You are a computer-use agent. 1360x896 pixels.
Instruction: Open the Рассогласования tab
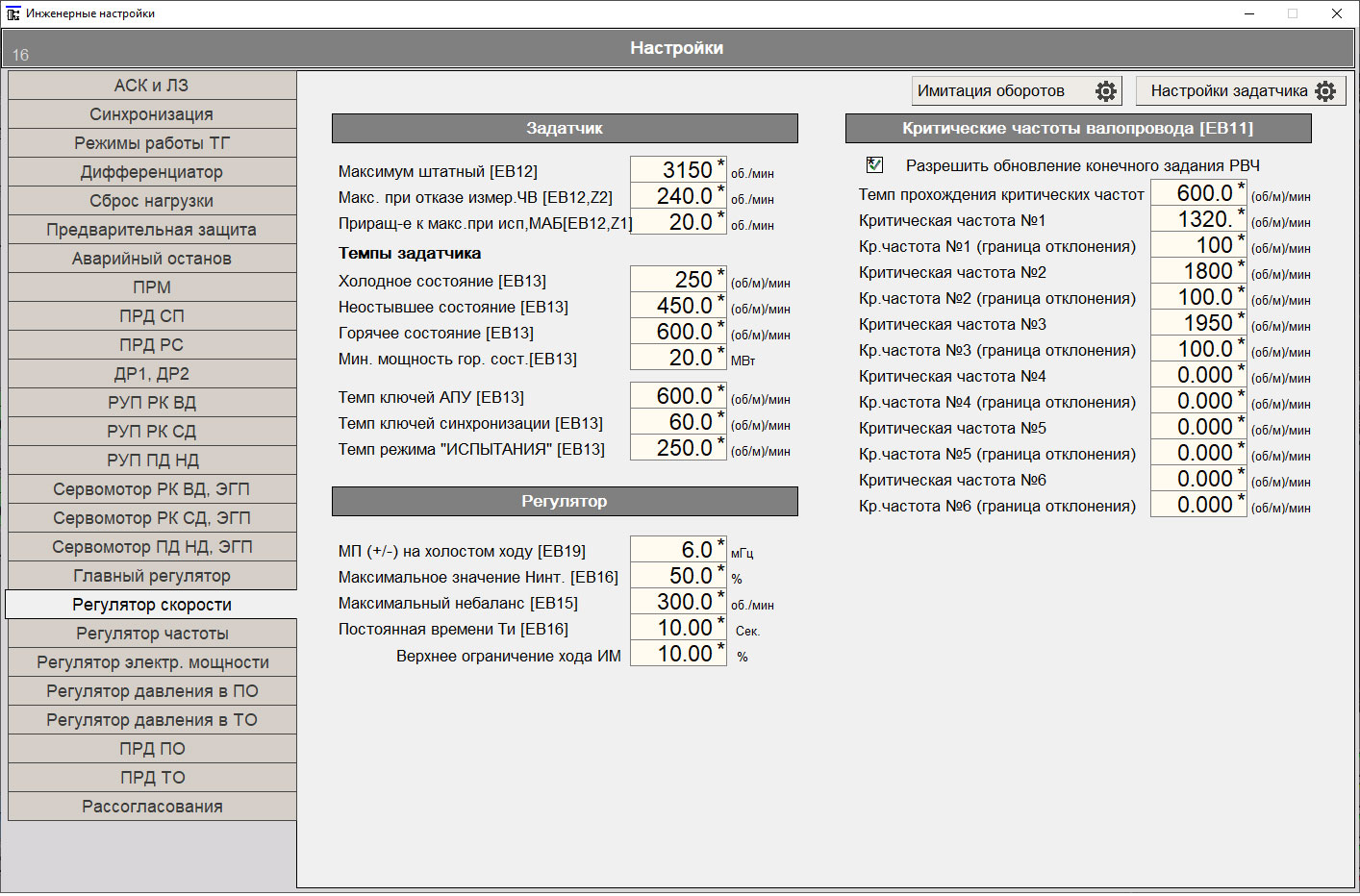coord(152,807)
